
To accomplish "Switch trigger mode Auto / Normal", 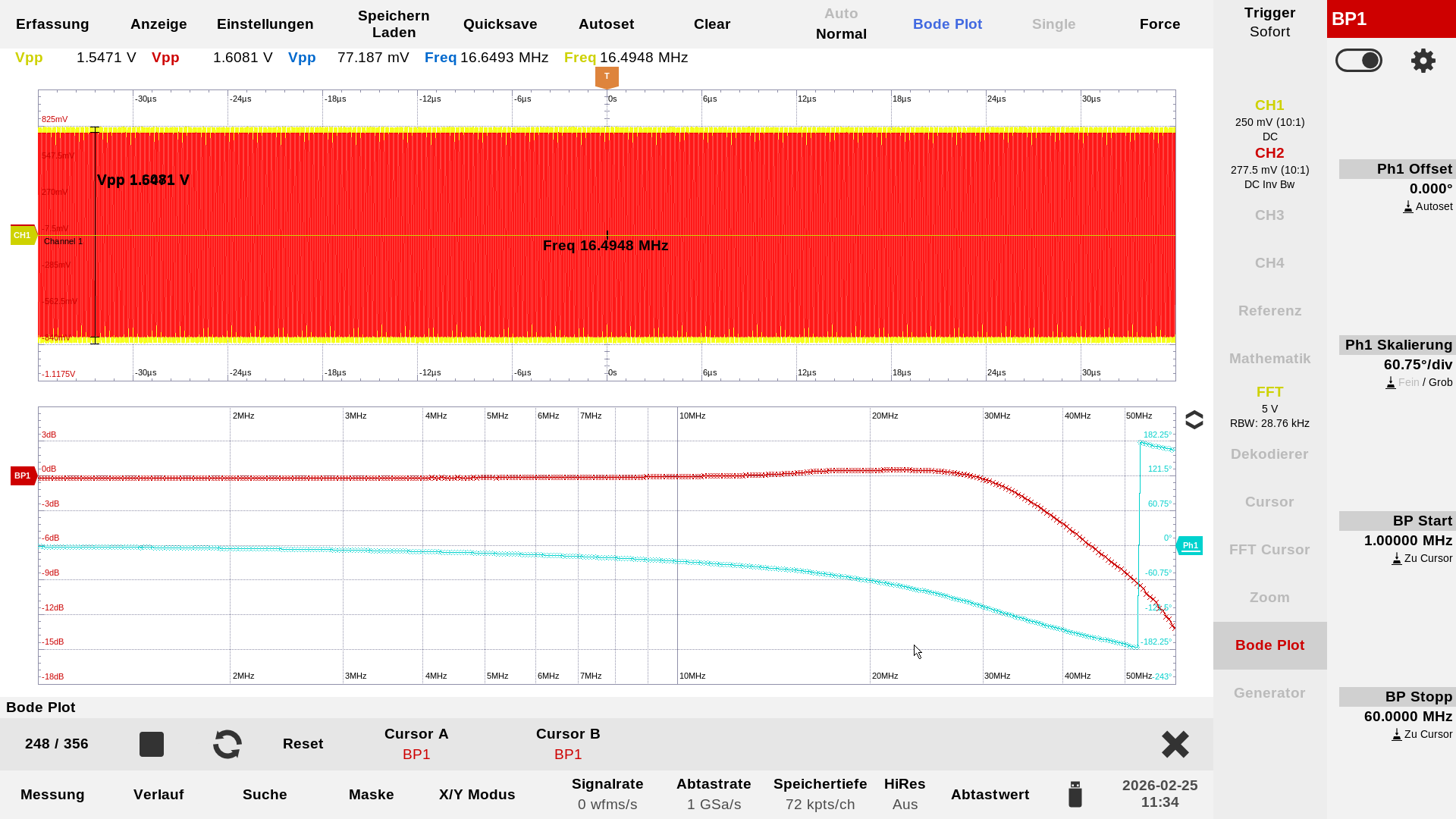I will (x=841, y=24).
